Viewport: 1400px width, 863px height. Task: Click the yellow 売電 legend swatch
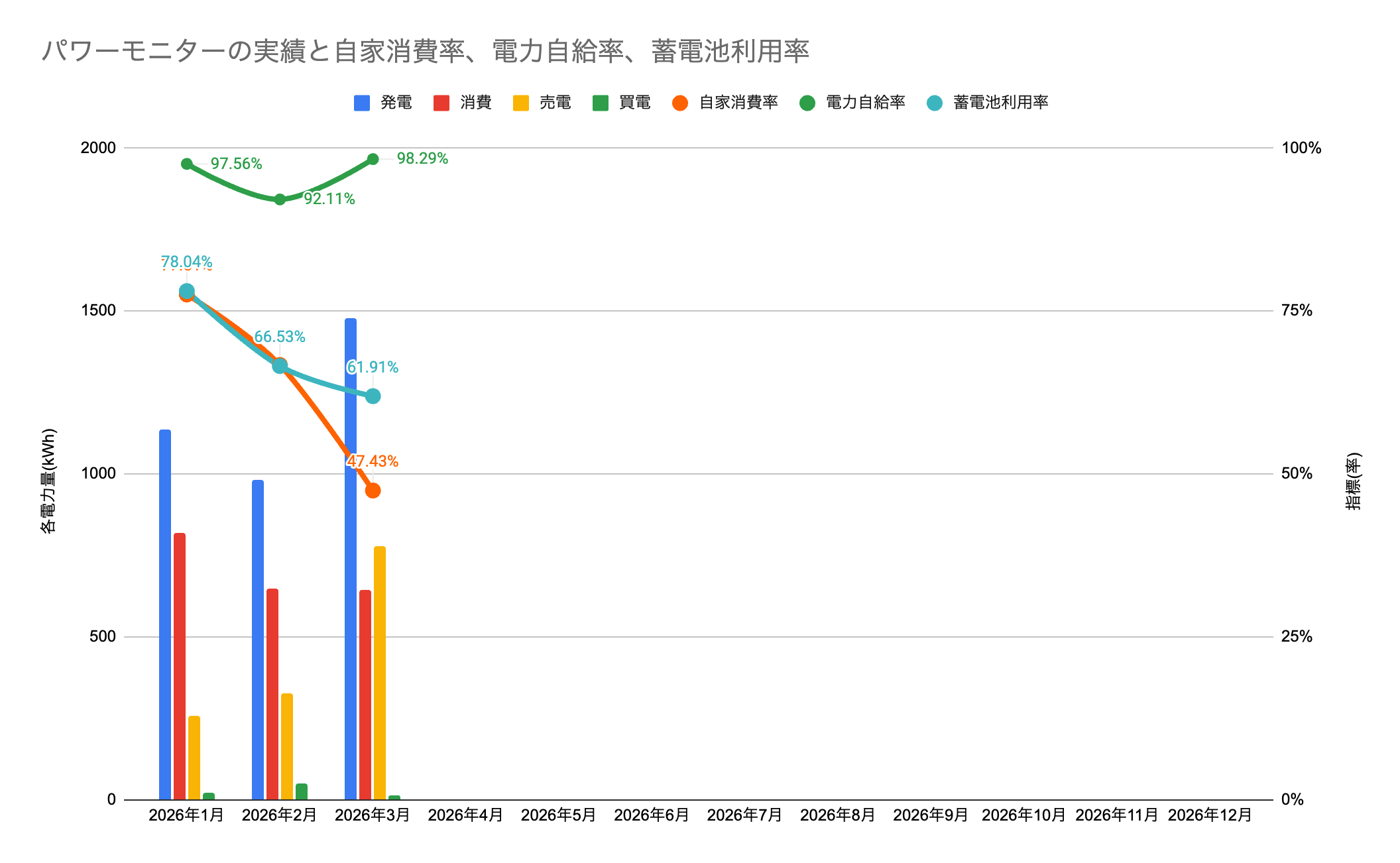click(520, 103)
